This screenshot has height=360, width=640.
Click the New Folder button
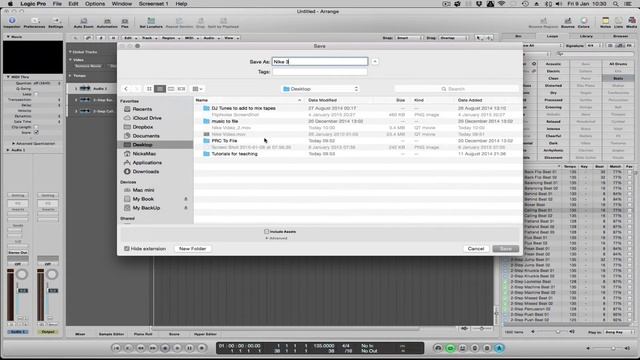(192, 249)
